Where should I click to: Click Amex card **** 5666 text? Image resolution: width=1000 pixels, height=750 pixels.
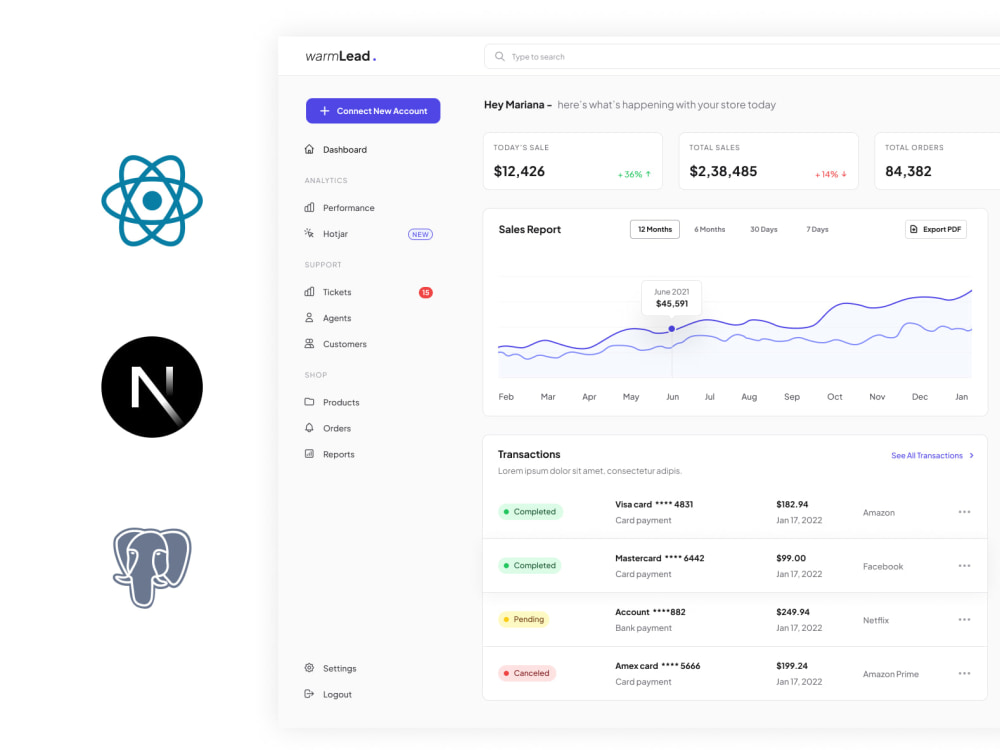tap(658, 666)
